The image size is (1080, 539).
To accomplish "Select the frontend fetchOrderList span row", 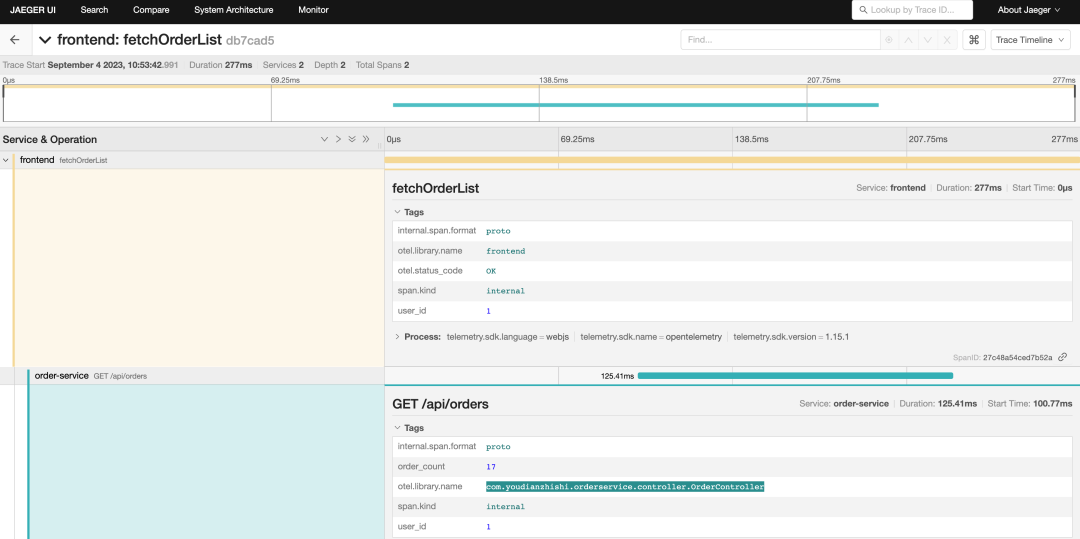I will coord(192,160).
